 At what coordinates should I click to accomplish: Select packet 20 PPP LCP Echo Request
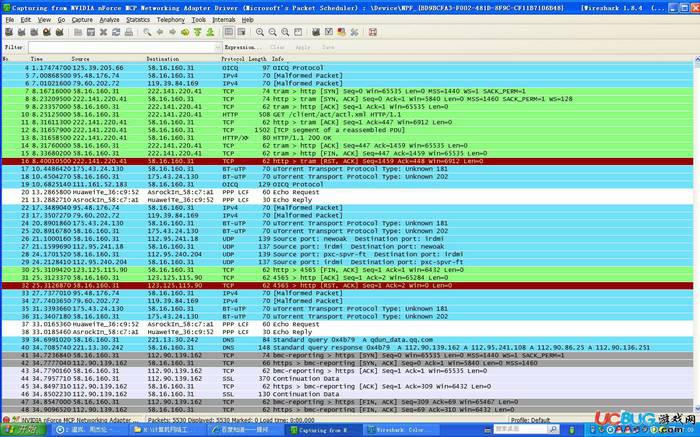[347, 192]
